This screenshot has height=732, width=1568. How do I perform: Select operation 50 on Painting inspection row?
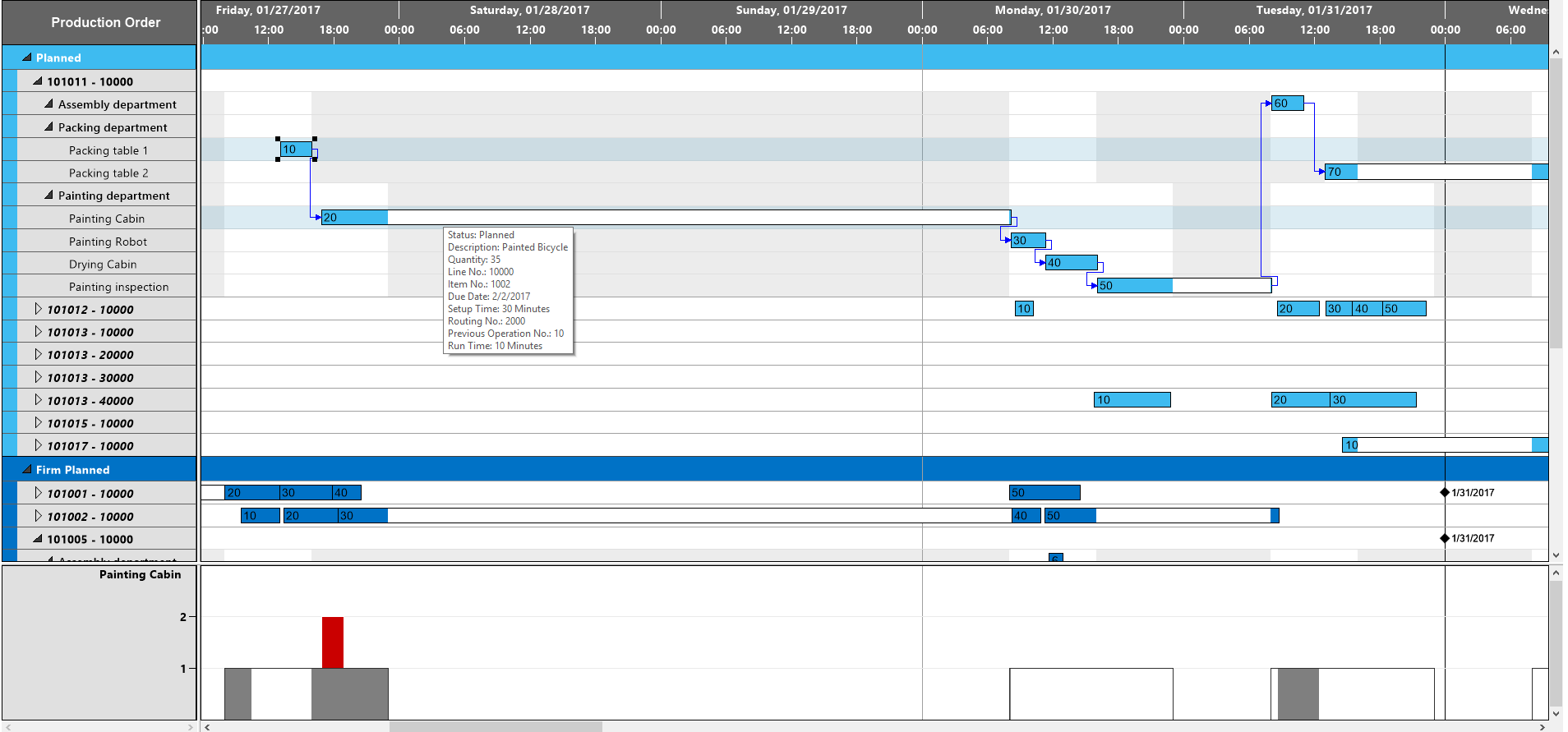point(1134,286)
